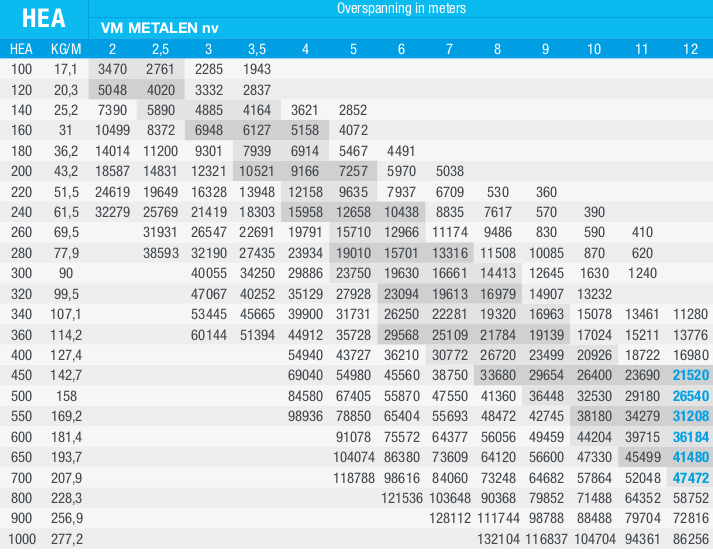Click value 18587 in HEA 200 row
The height and width of the screenshot is (552, 713).
[112, 171]
